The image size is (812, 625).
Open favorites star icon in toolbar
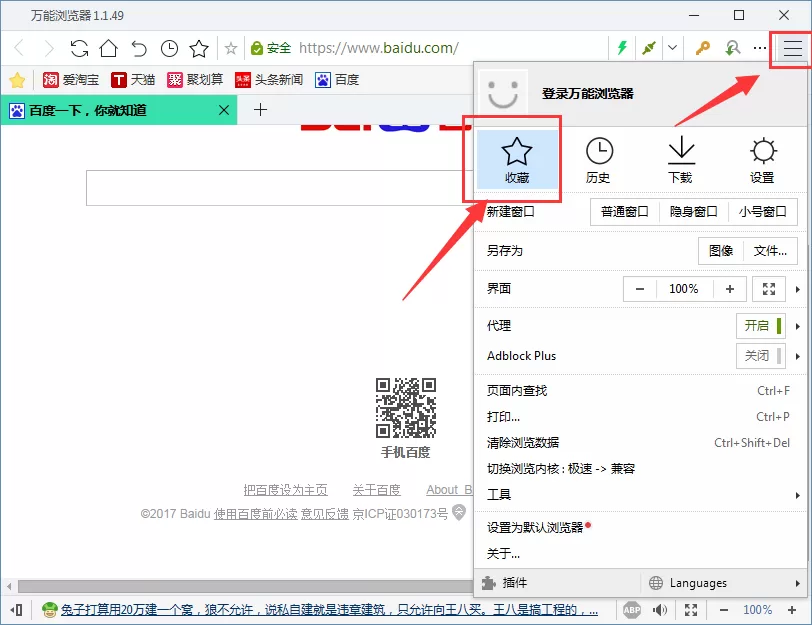(199, 48)
